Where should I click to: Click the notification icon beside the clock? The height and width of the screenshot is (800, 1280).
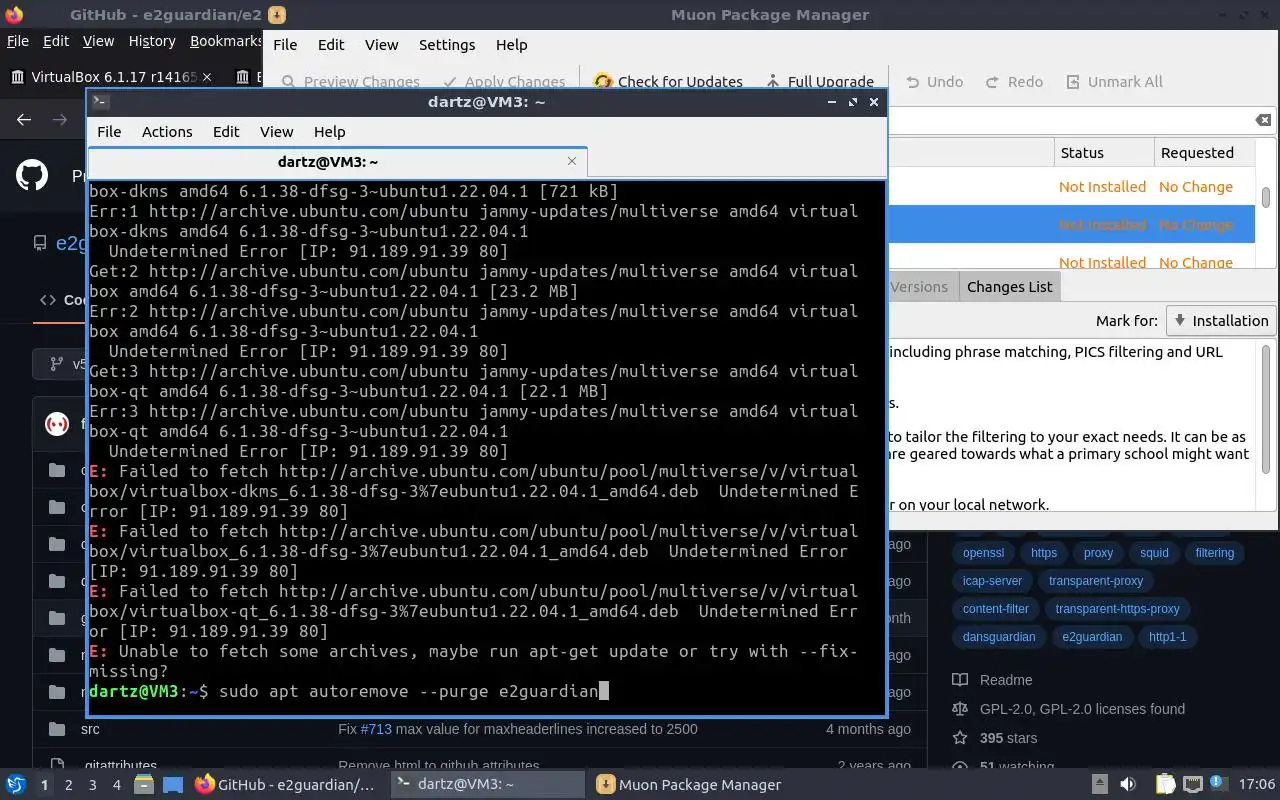pyautogui.click(x=1219, y=782)
